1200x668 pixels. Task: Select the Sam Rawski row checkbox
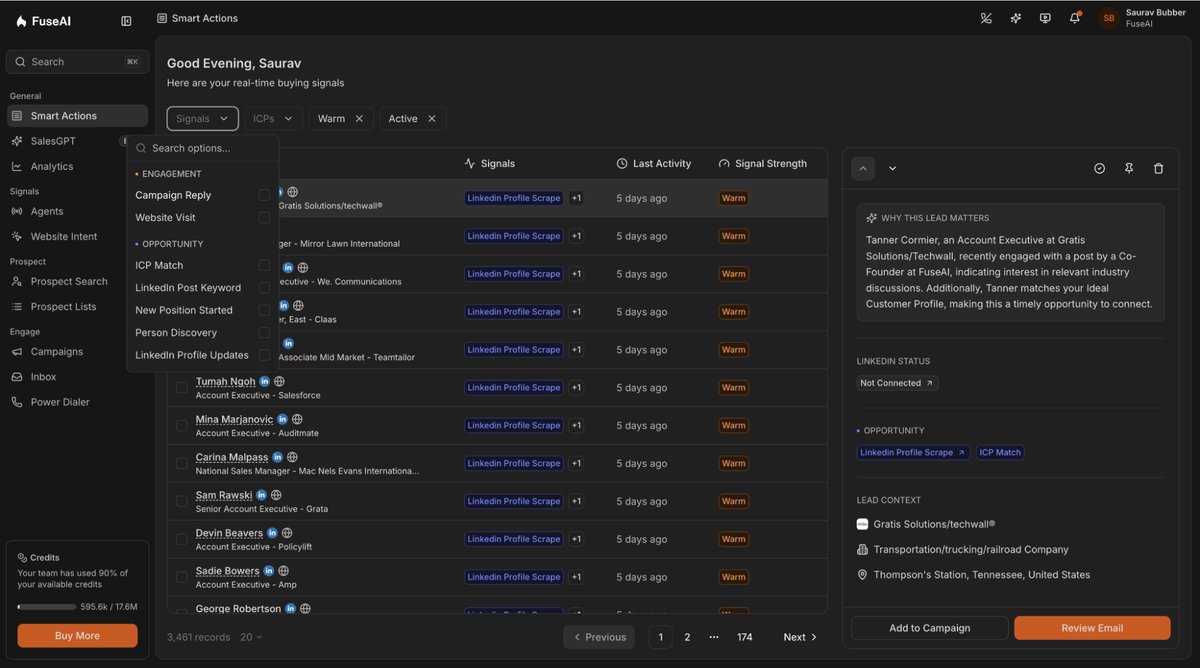coord(182,501)
